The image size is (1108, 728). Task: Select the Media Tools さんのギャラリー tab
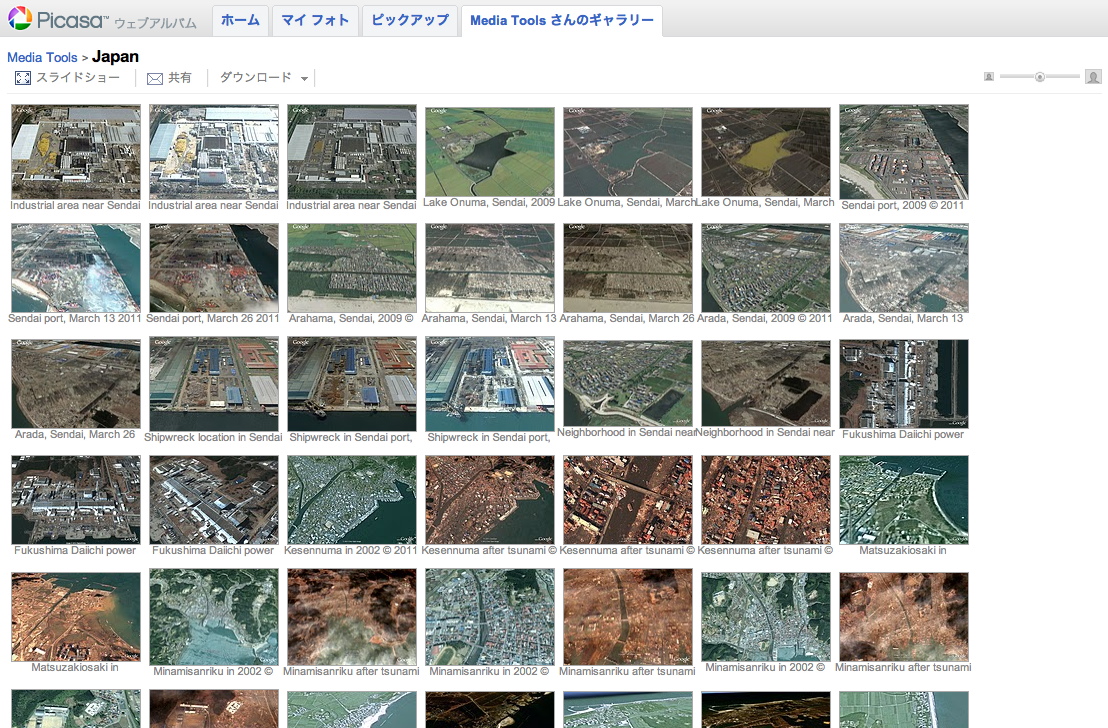coord(562,20)
